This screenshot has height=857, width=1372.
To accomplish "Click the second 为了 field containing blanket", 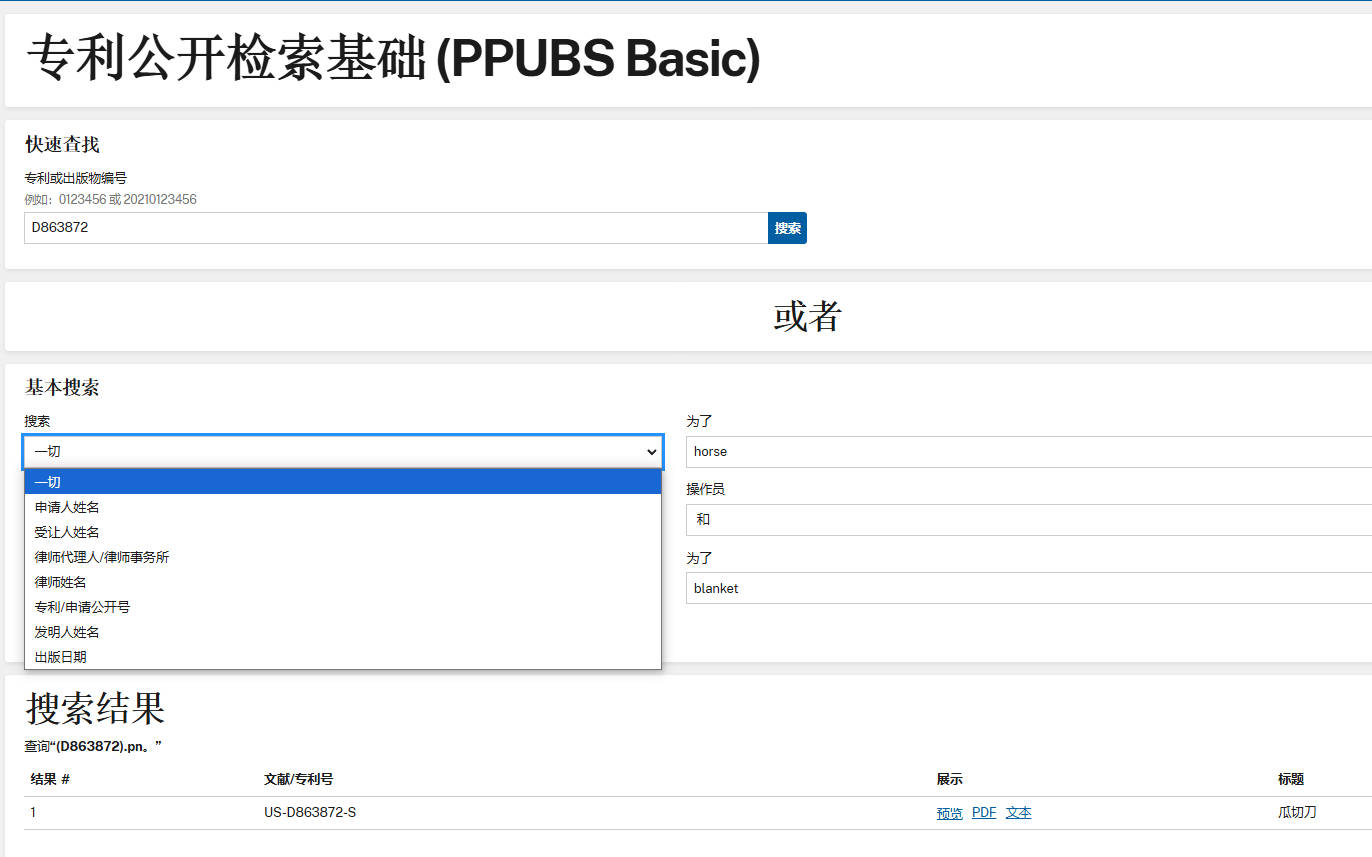I will tap(1029, 588).
